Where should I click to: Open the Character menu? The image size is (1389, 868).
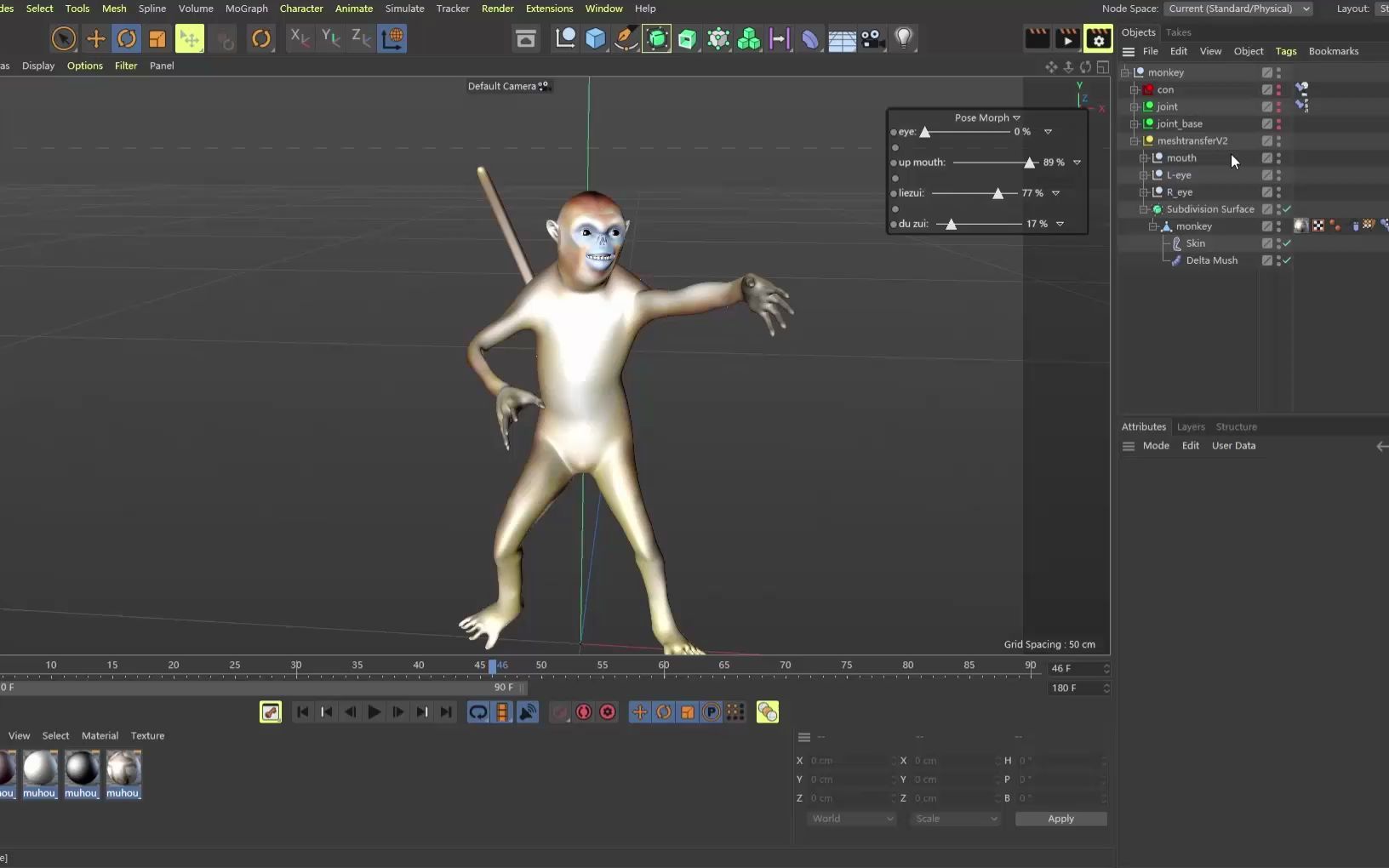pos(301,9)
